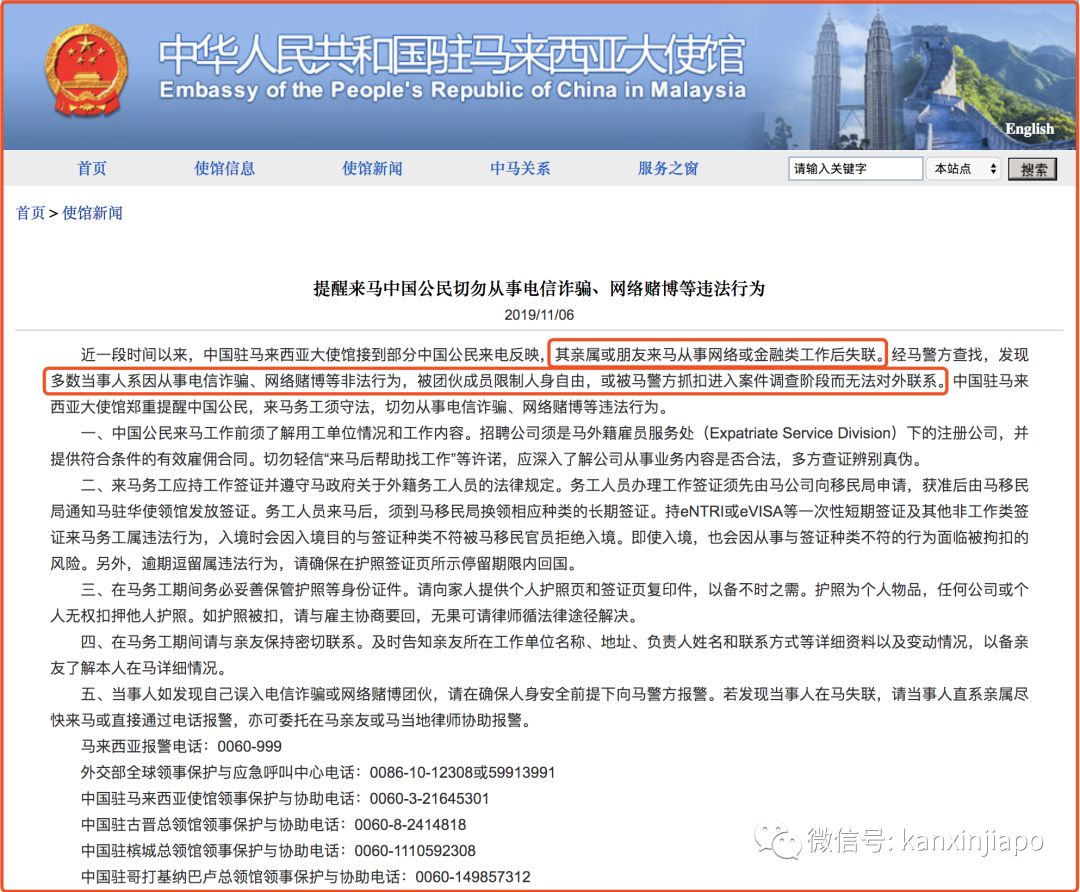1080x892 pixels.
Task: Select the English language link
Action: click(x=1030, y=129)
